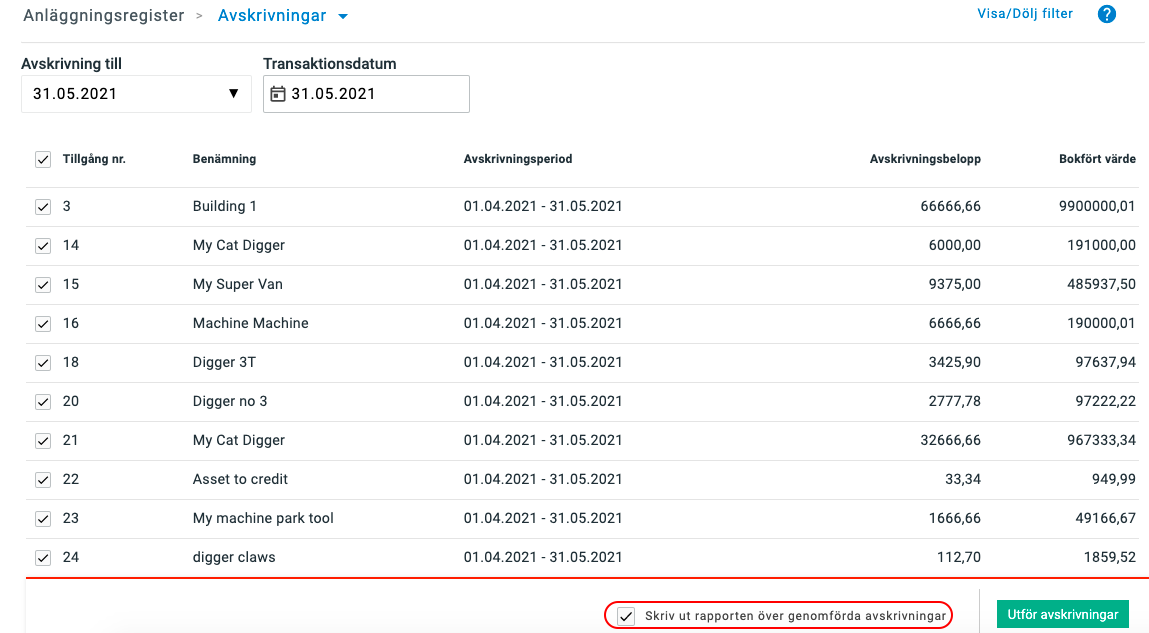Viewport: 1149px width, 633px height.
Task: Click into the Transaktionsdatum date field
Action: (376, 94)
